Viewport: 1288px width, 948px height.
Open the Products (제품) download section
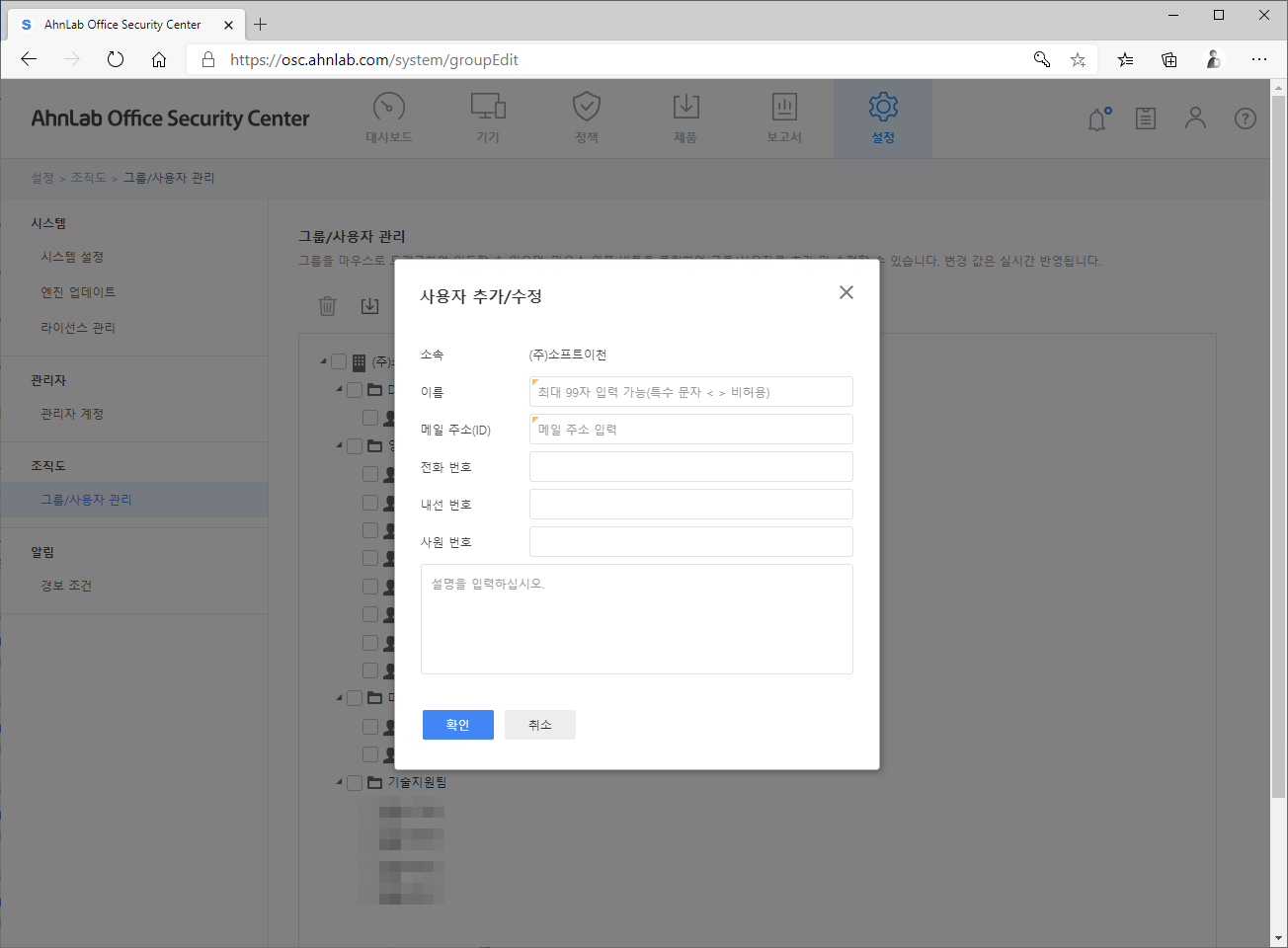(685, 118)
